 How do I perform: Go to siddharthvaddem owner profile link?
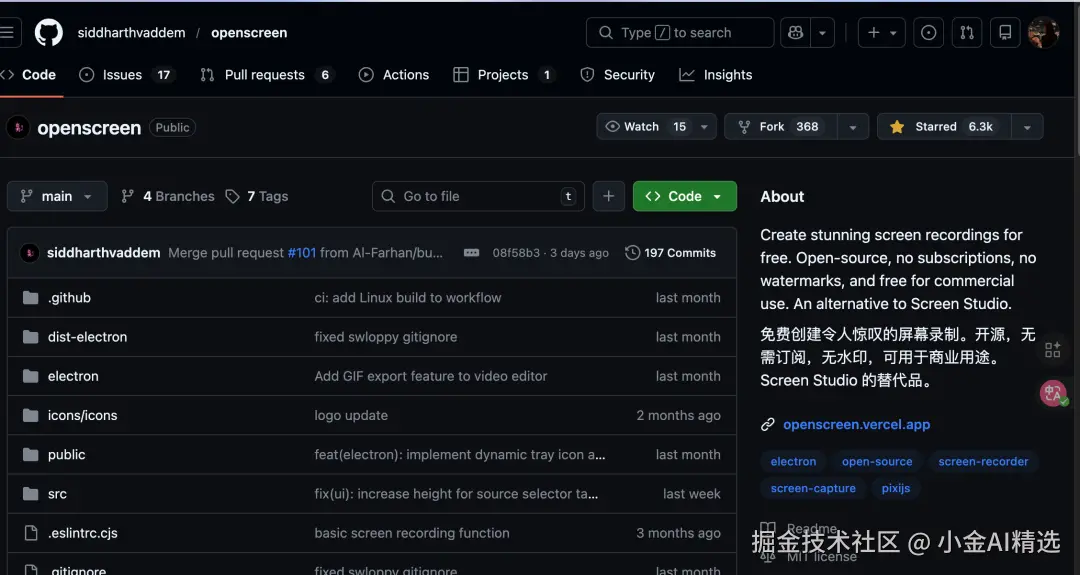coord(131,32)
